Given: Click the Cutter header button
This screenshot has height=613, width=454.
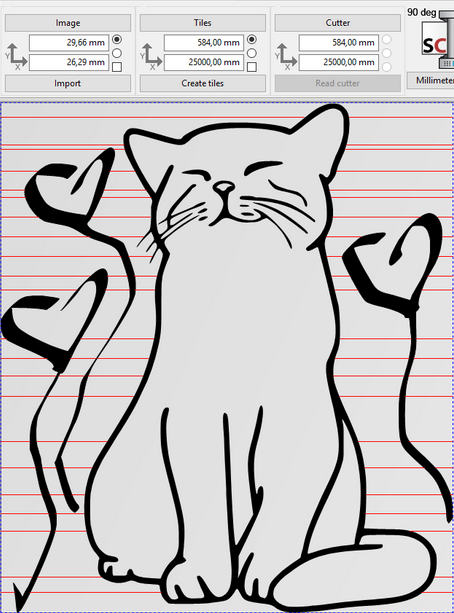Looking at the screenshot, I should click(x=337, y=23).
